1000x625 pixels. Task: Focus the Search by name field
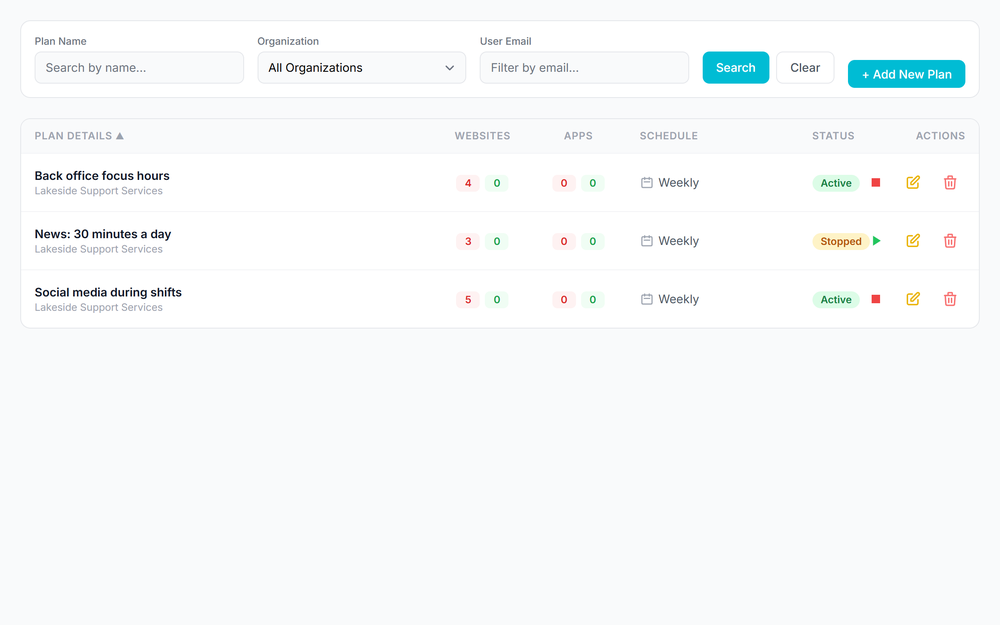click(x=139, y=68)
